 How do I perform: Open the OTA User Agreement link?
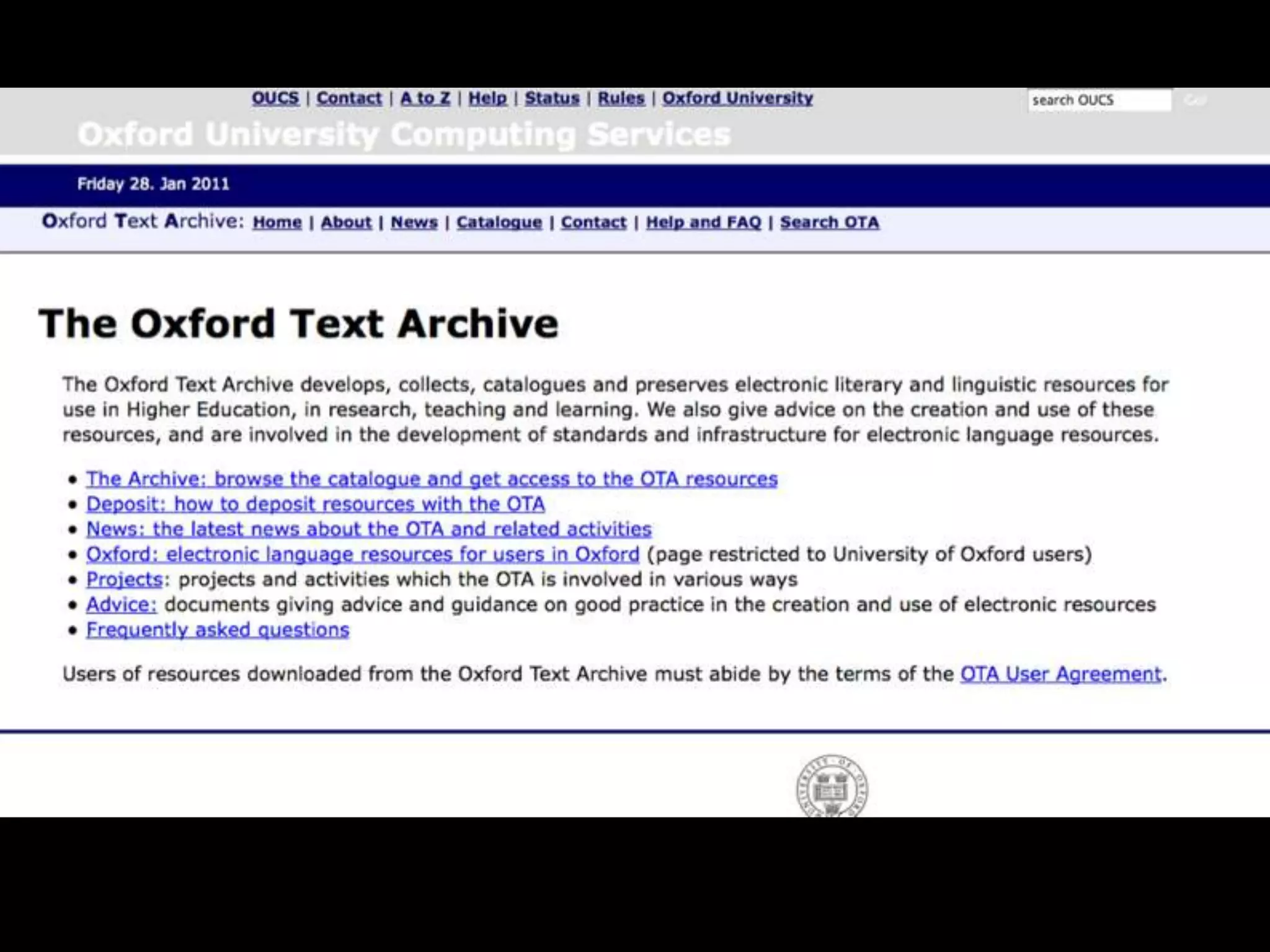point(1060,674)
